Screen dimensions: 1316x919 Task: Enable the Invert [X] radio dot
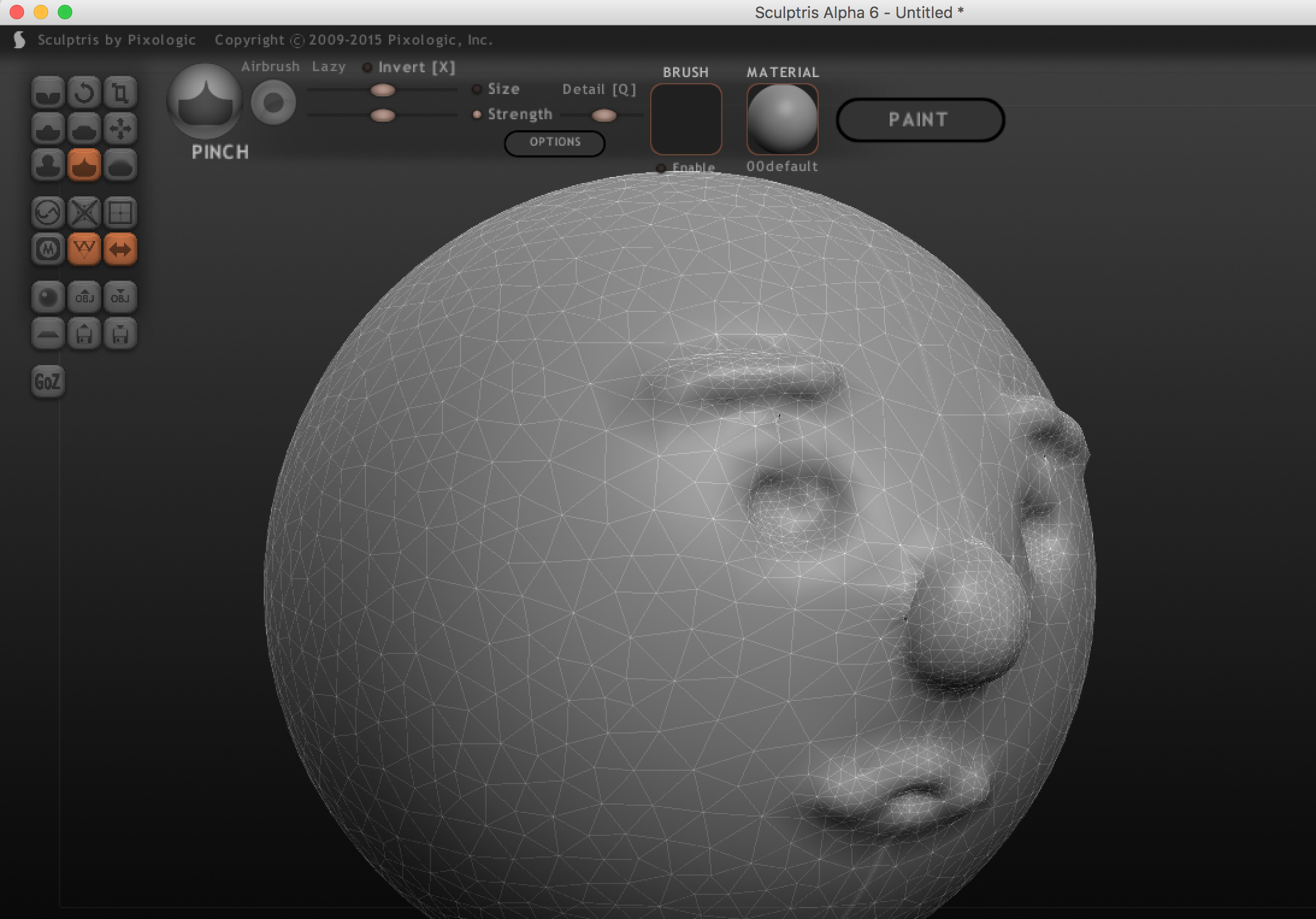pos(367,67)
